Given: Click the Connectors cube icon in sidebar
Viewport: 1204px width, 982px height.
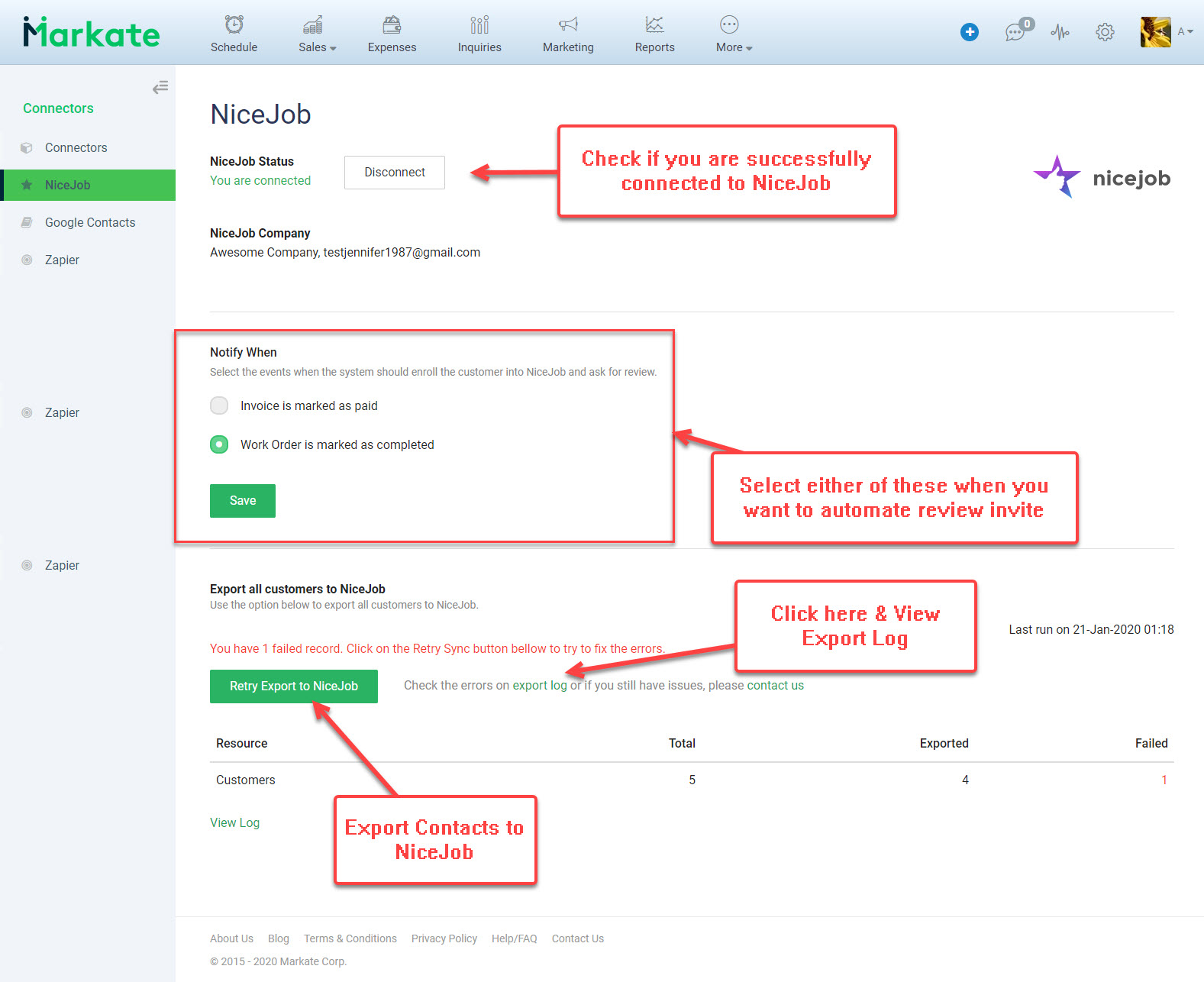Looking at the screenshot, I should click(x=27, y=148).
